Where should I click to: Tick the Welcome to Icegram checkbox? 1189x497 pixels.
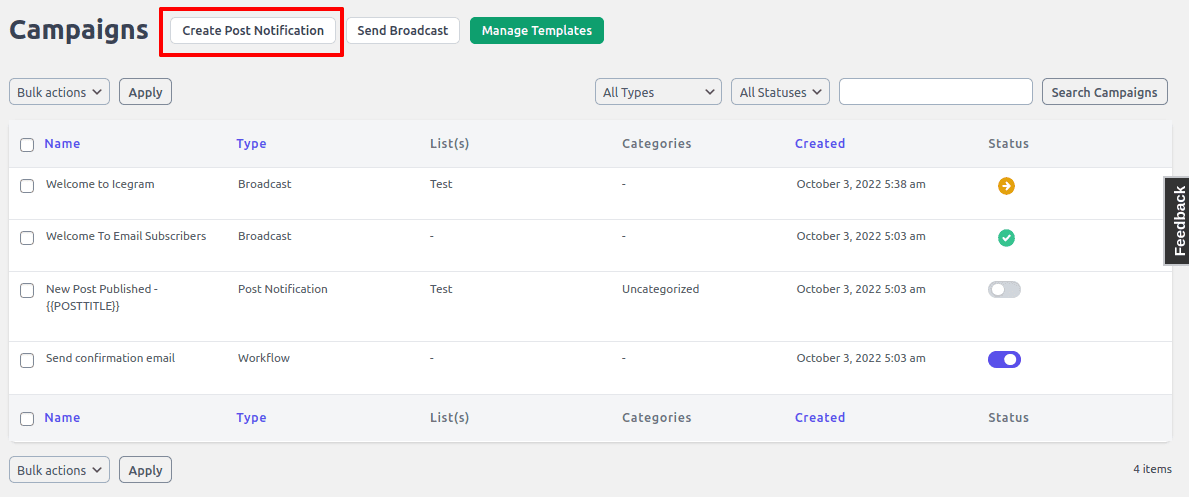[x=27, y=186]
